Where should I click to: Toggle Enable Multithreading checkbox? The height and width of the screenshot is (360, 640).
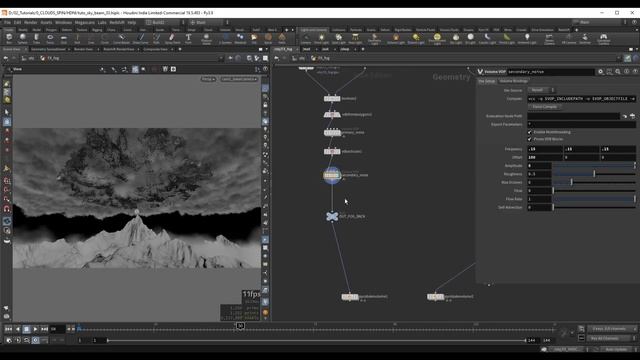[529, 132]
